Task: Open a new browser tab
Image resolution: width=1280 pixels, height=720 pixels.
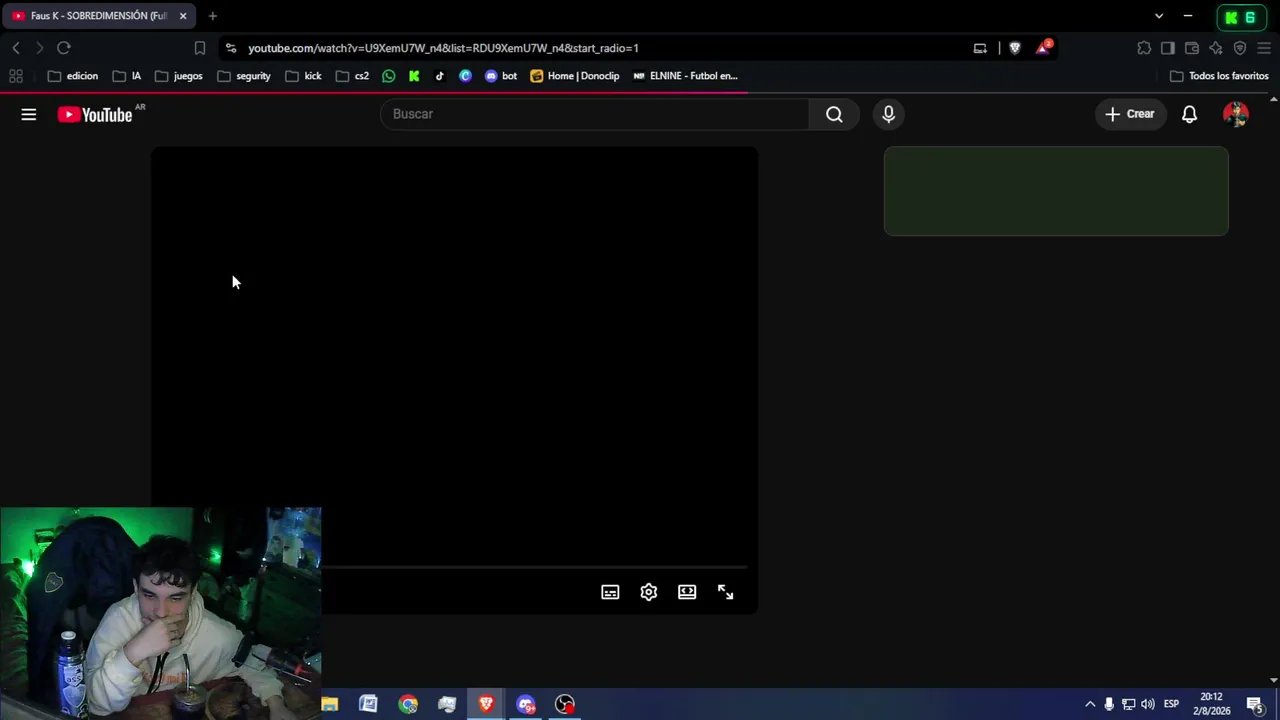Action: [x=212, y=16]
